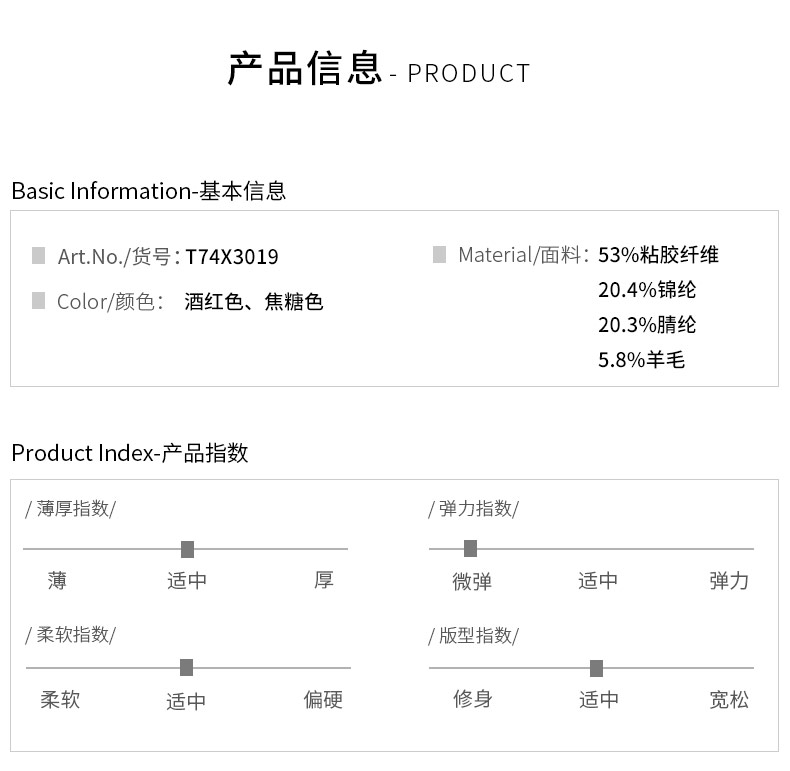Click the 20.4%锦纶 material line

click(647, 290)
